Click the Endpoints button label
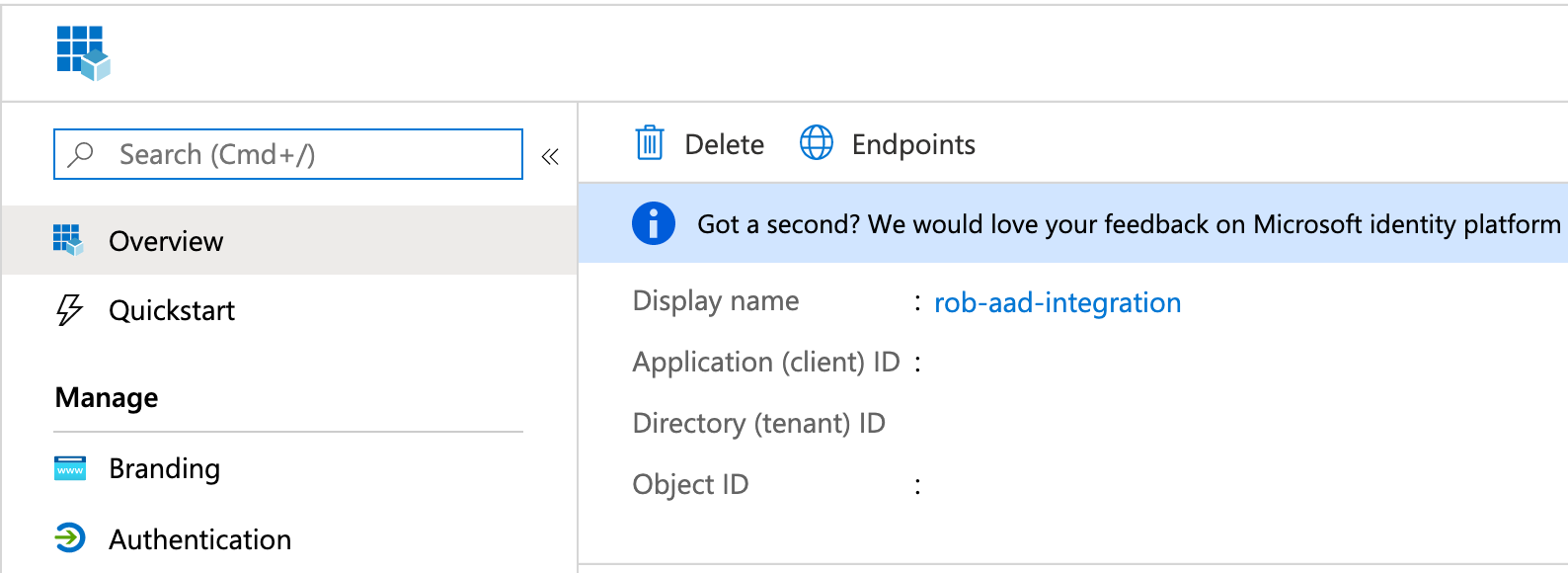The image size is (1568, 573). point(913,144)
